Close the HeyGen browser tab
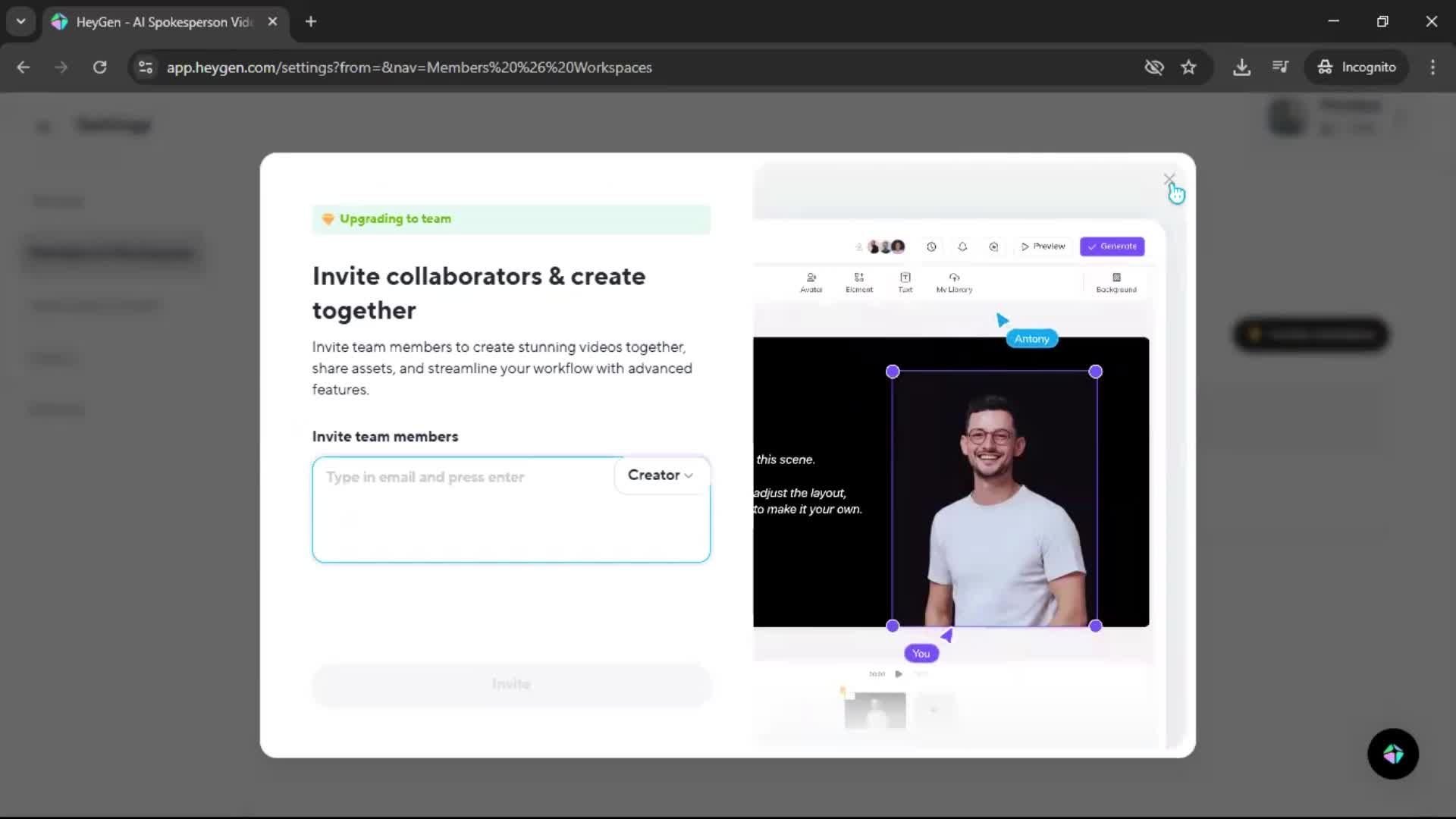 (272, 21)
